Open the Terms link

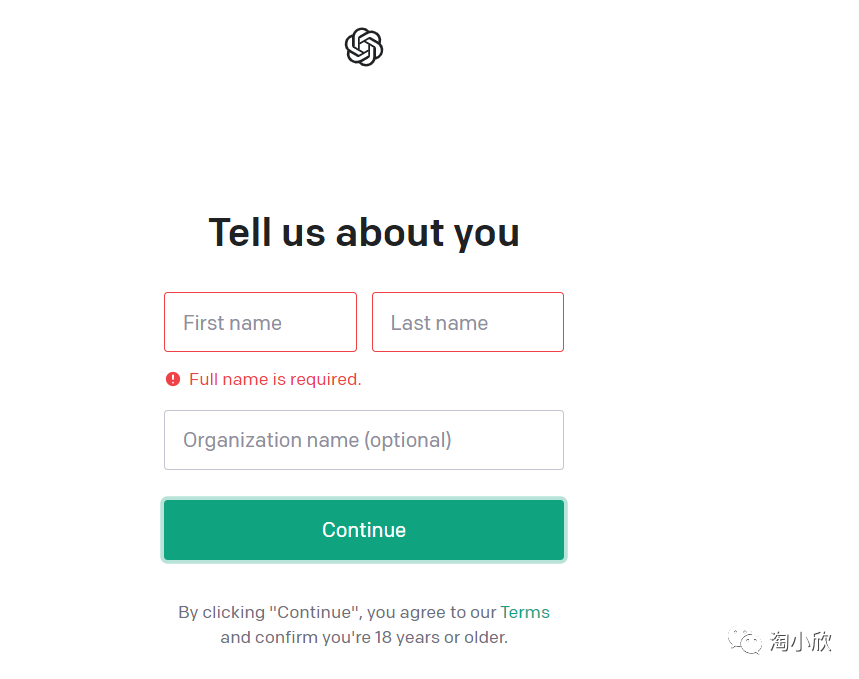point(525,612)
